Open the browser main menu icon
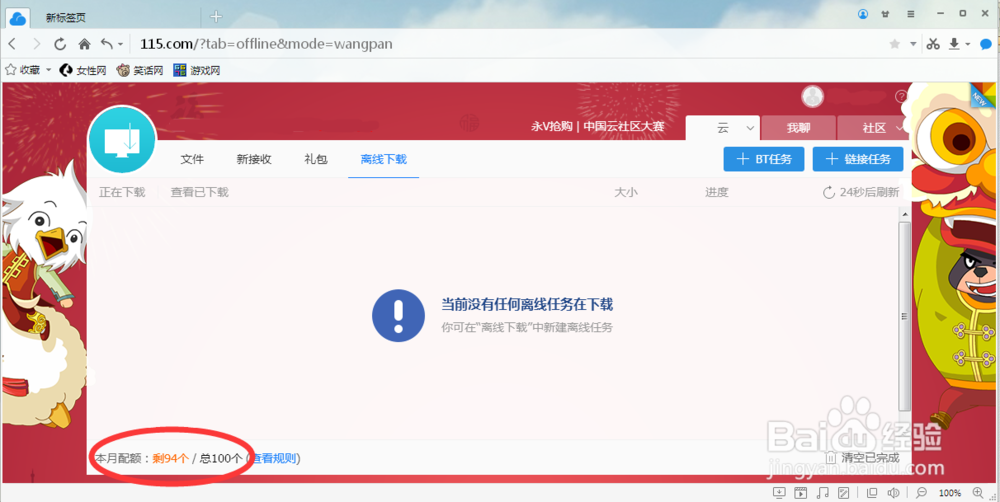The width and height of the screenshot is (1000, 502). [x=911, y=13]
